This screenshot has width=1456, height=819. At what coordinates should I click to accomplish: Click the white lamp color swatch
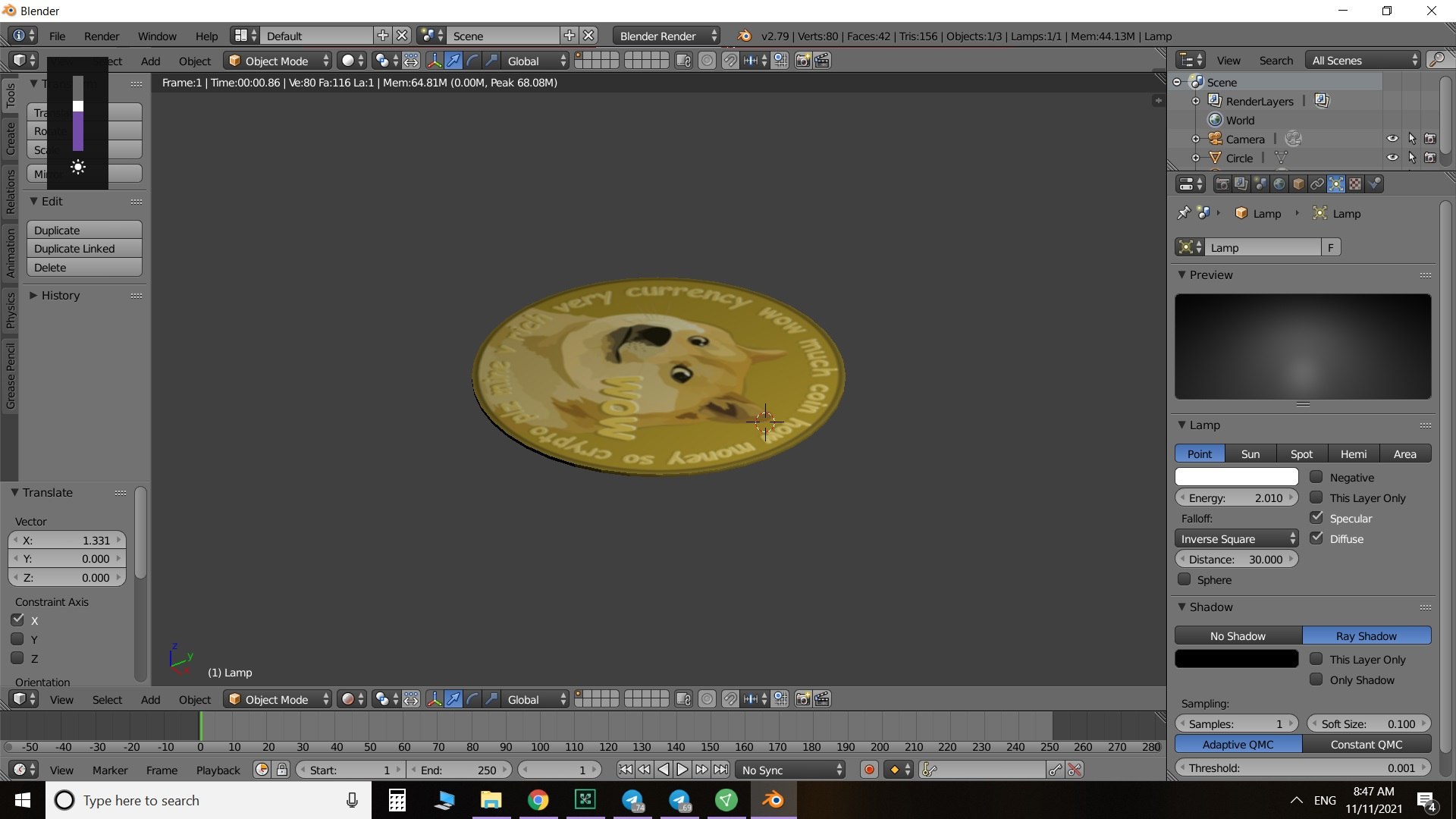1236,476
